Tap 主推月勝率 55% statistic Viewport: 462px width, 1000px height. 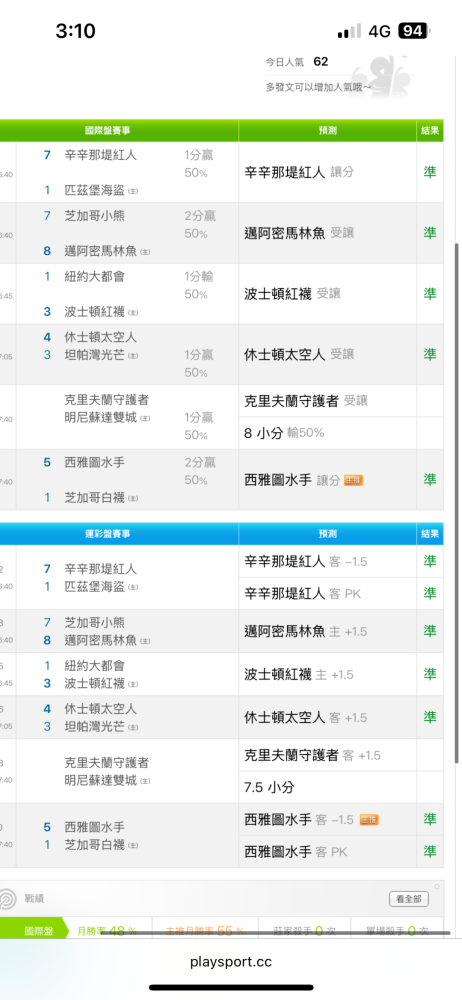click(x=205, y=931)
